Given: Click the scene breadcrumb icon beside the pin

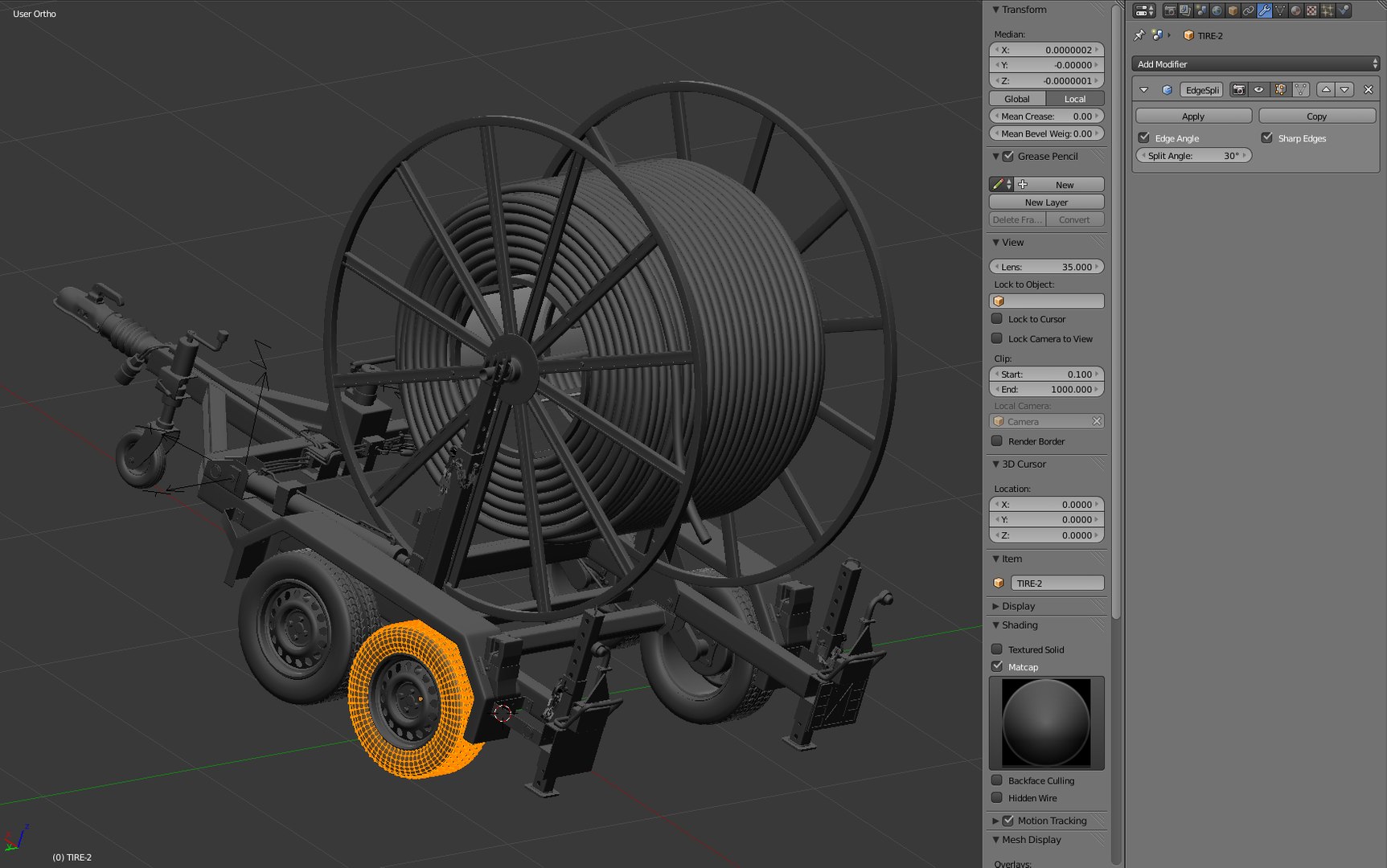Looking at the screenshot, I should pyautogui.click(x=1157, y=35).
